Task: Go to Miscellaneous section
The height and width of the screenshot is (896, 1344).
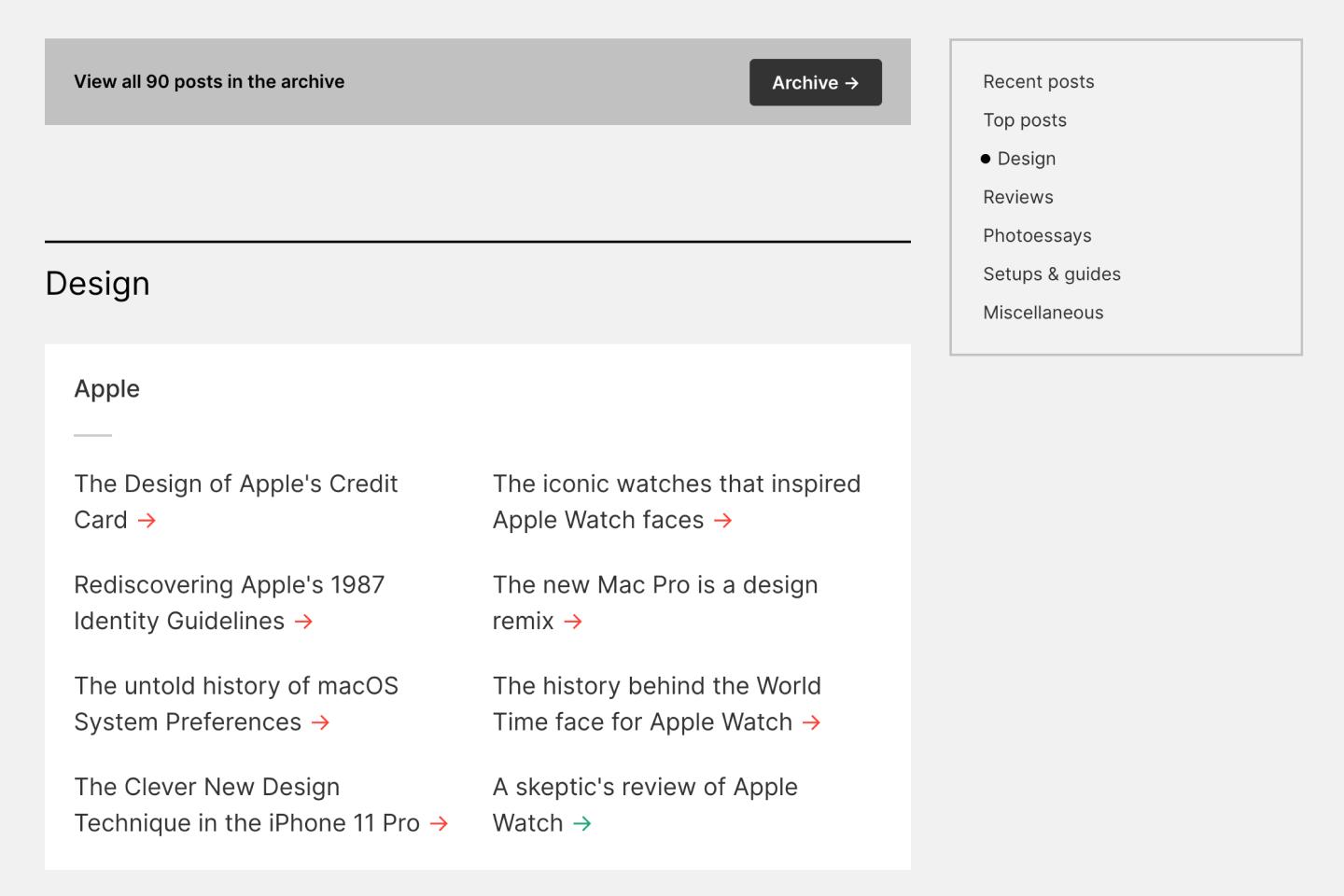Action: click(x=1043, y=313)
